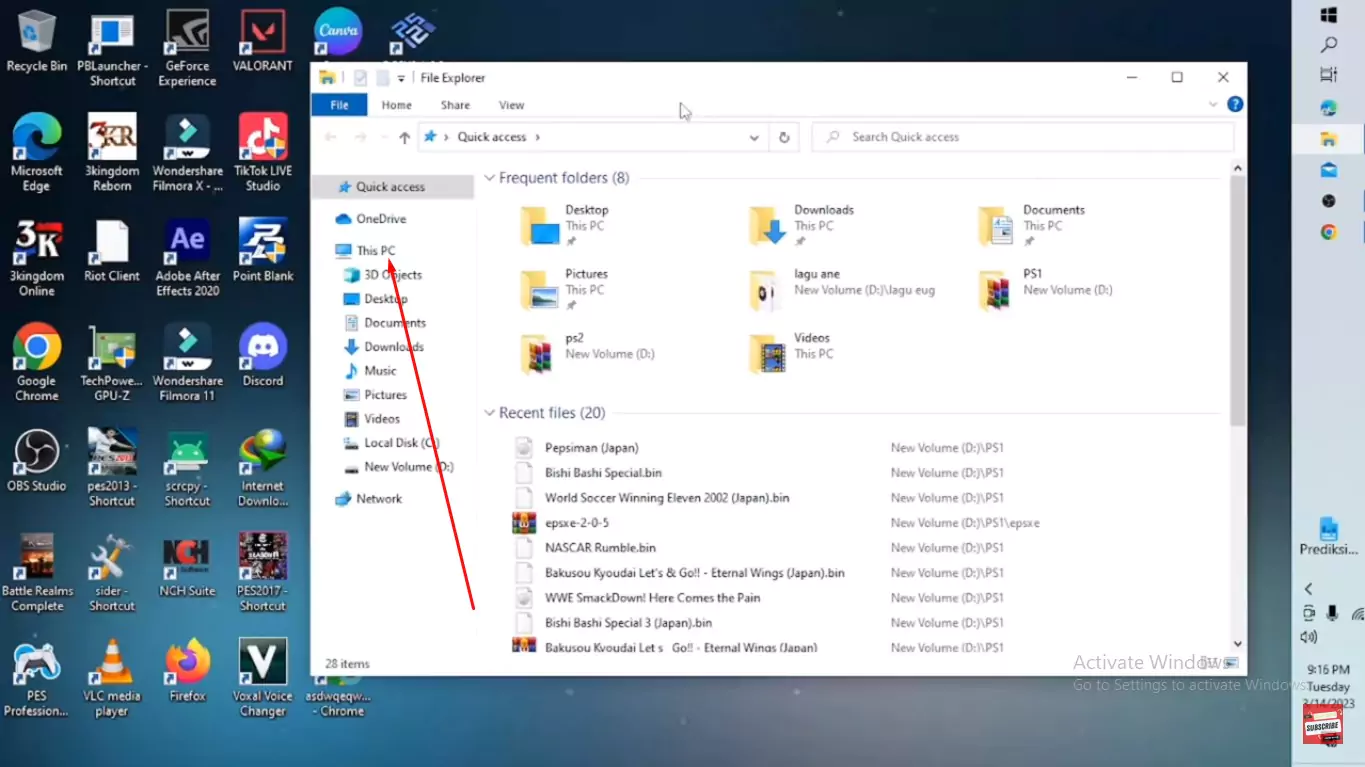Open the File tab in File Explorer
Image resolution: width=1365 pixels, height=767 pixels.
340,105
